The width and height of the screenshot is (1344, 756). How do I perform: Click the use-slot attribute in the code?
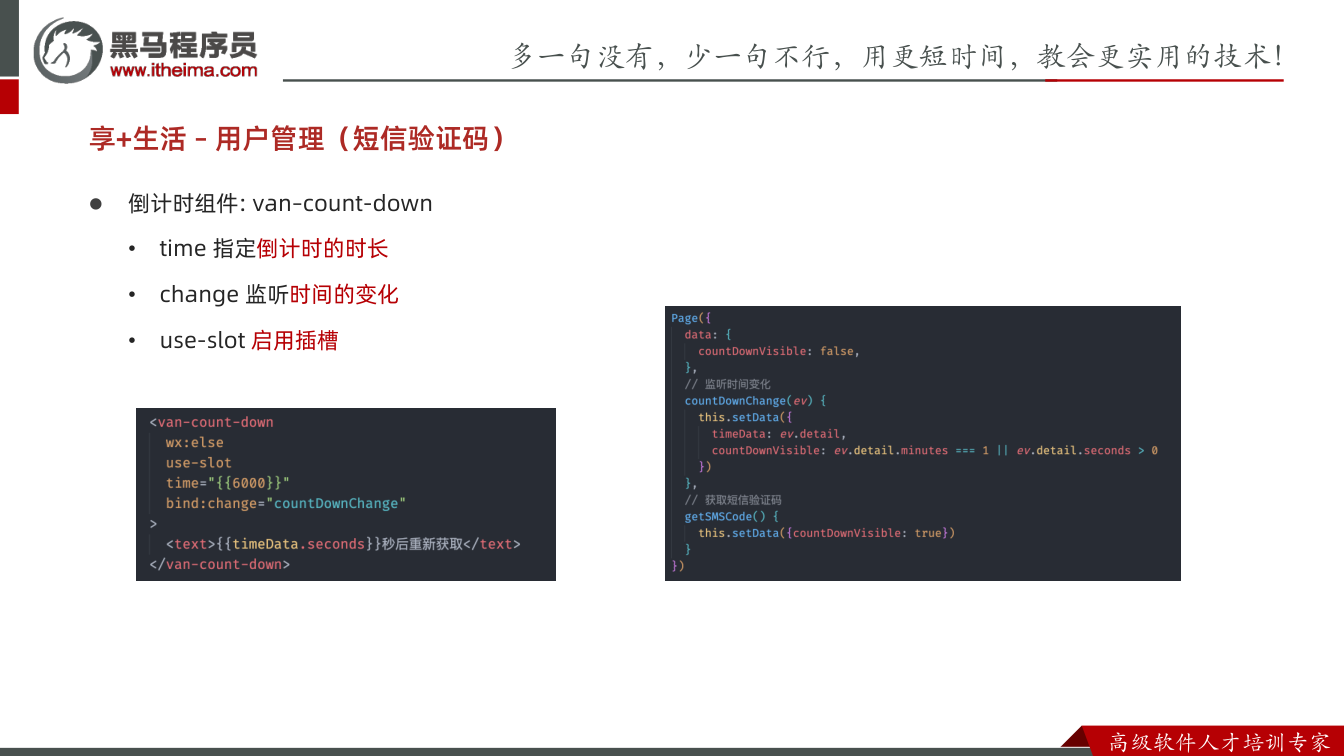click(x=199, y=463)
